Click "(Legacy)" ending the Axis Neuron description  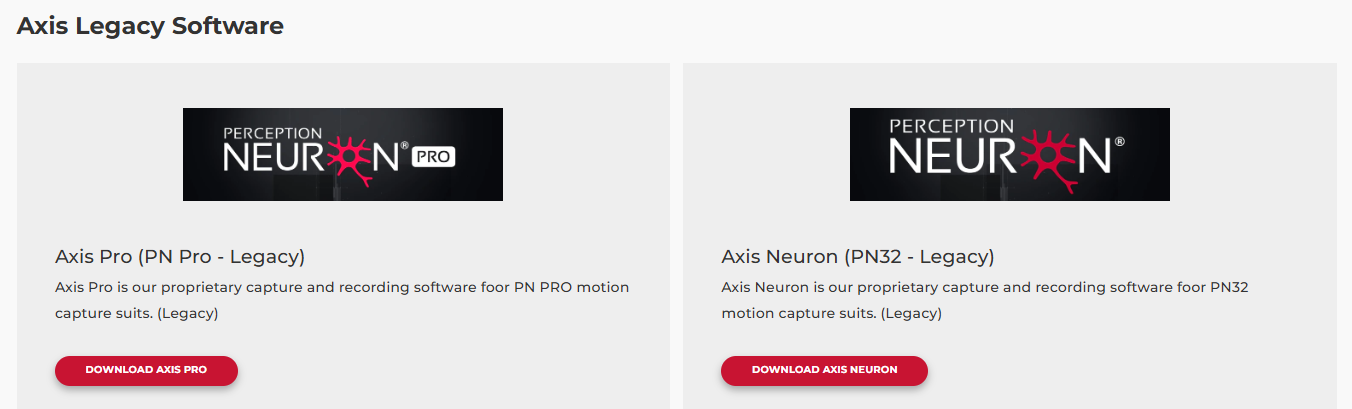pos(910,313)
